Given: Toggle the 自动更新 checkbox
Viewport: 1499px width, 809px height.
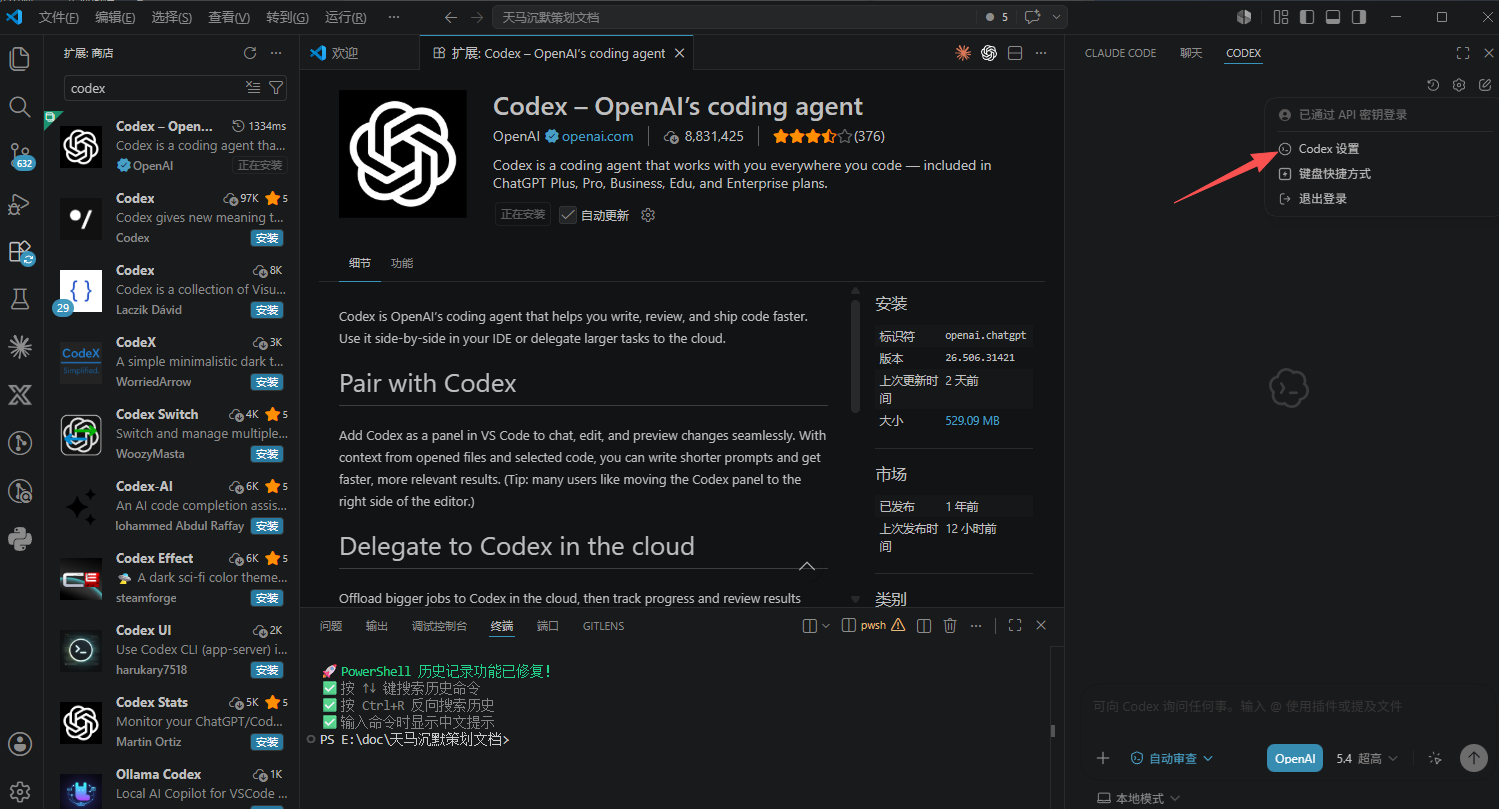Looking at the screenshot, I should (568, 215).
